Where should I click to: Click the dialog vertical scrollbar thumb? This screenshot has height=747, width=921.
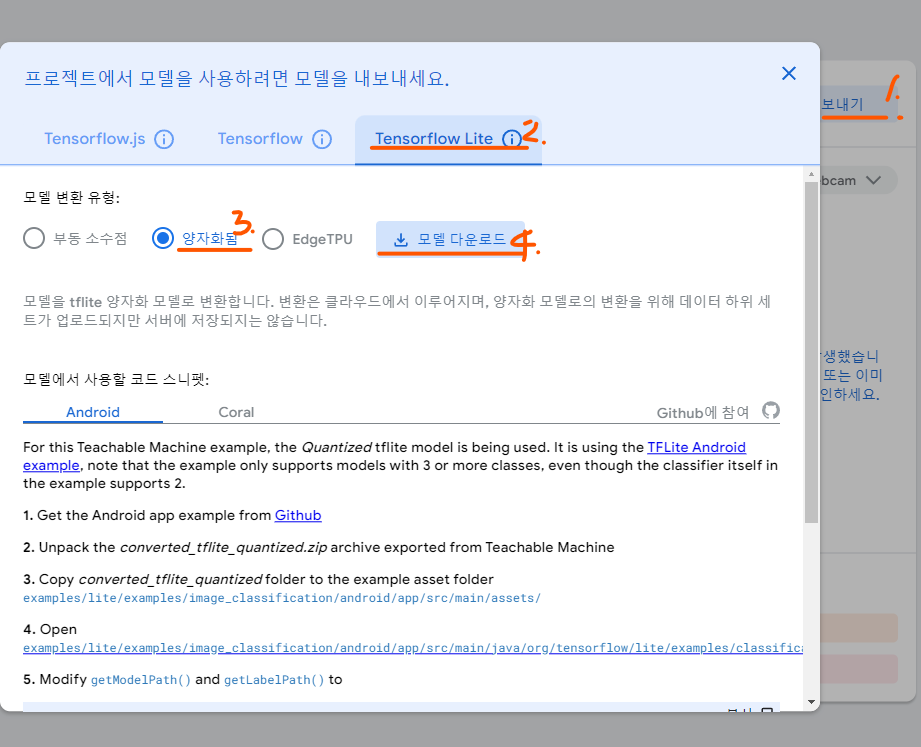[x=811, y=352]
